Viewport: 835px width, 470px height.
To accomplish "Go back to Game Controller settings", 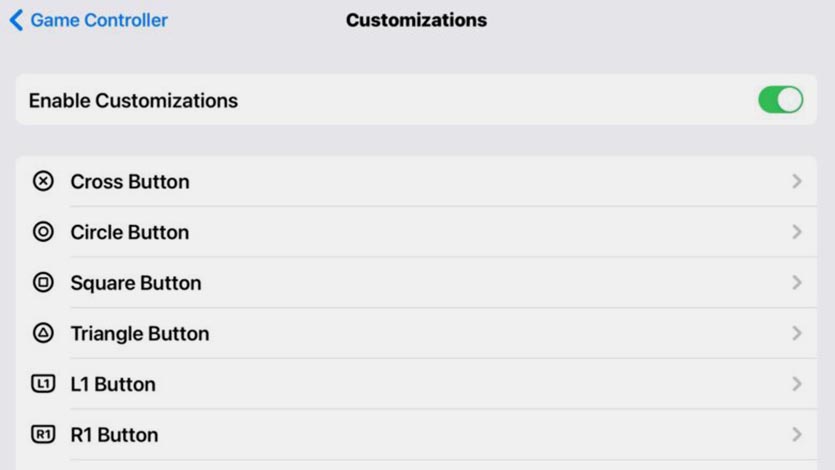I will (x=98, y=20).
